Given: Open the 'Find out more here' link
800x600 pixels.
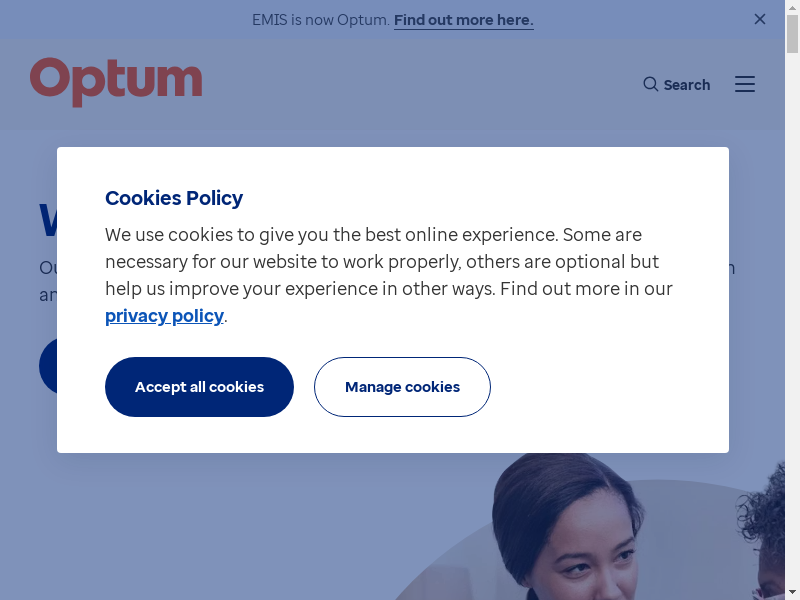Looking at the screenshot, I should pos(463,20).
